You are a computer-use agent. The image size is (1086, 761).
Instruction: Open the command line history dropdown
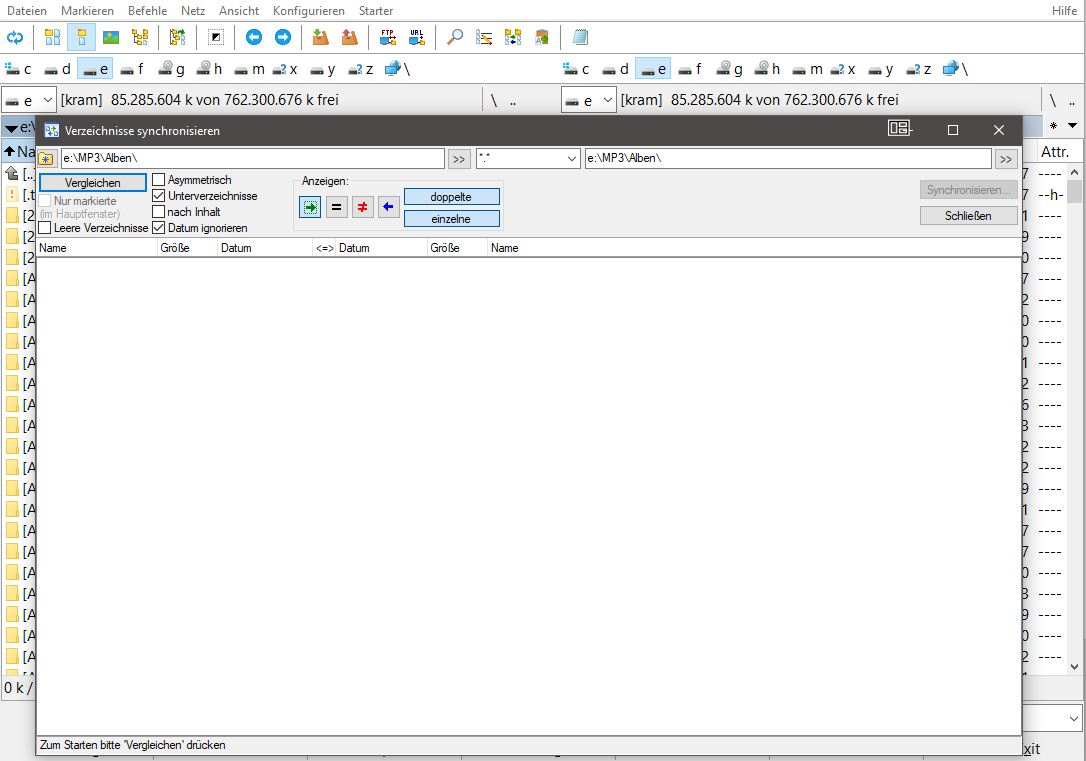tap(1074, 719)
